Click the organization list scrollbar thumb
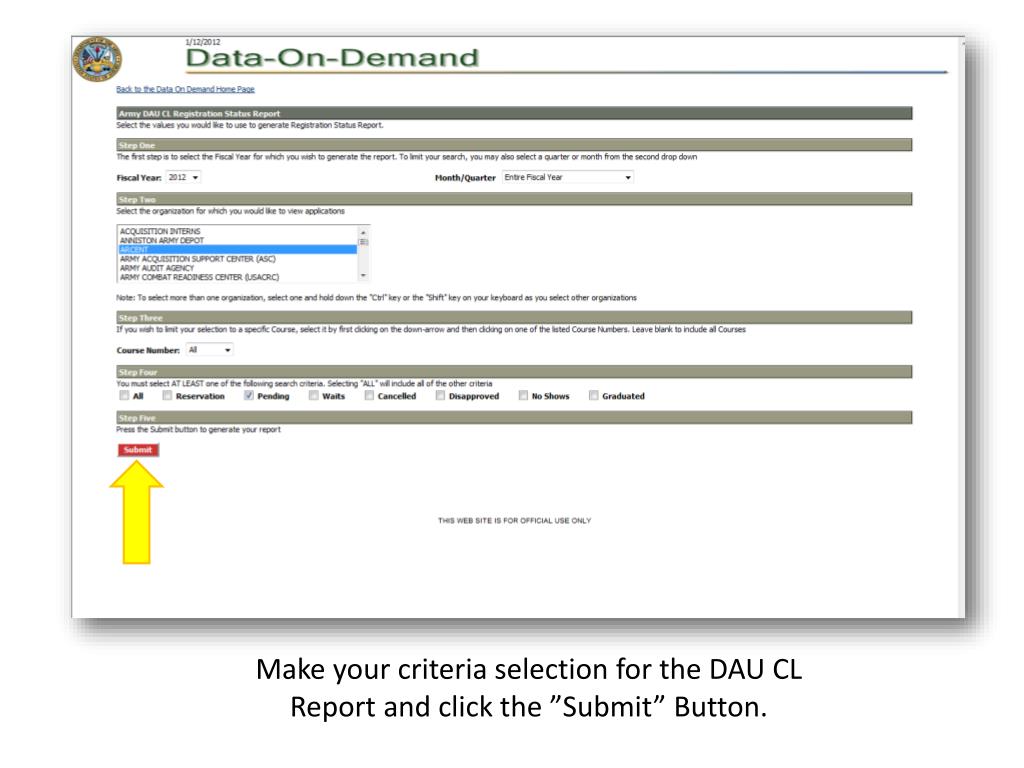Screen dimensions: 1024x768 pyautogui.click(x=364, y=242)
